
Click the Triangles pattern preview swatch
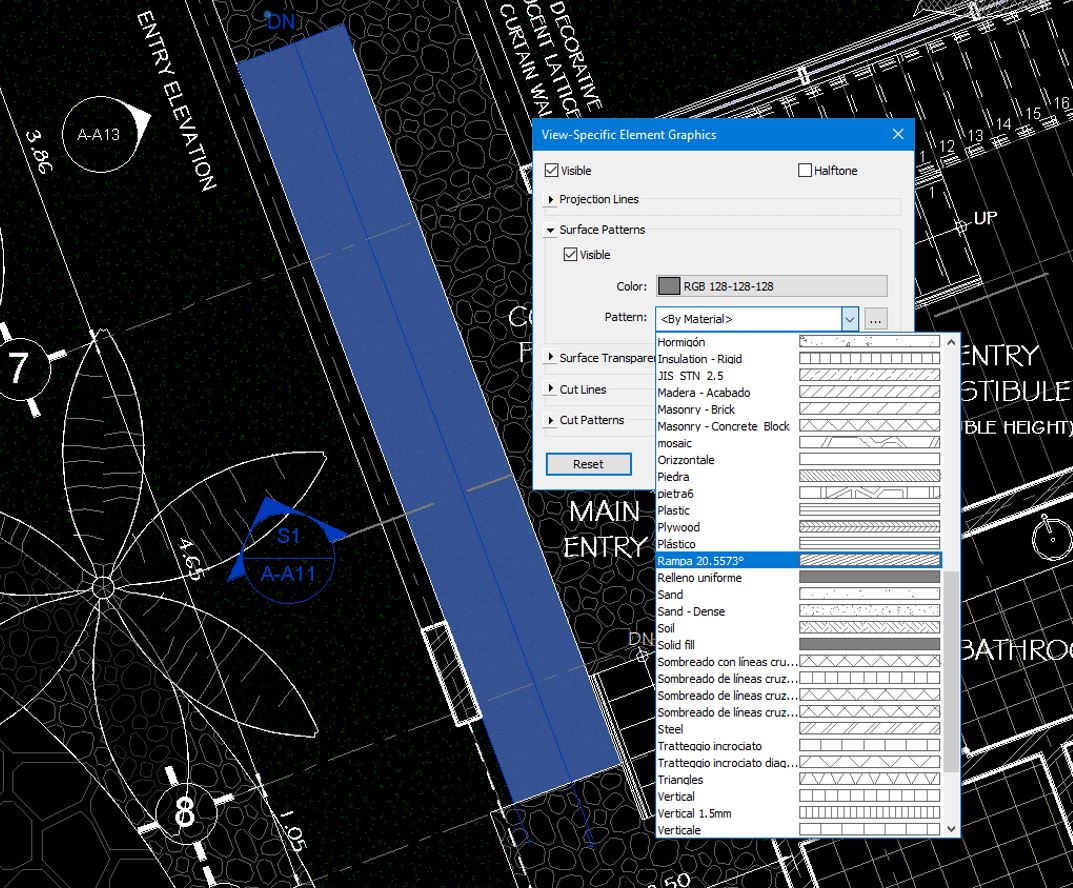click(x=868, y=779)
